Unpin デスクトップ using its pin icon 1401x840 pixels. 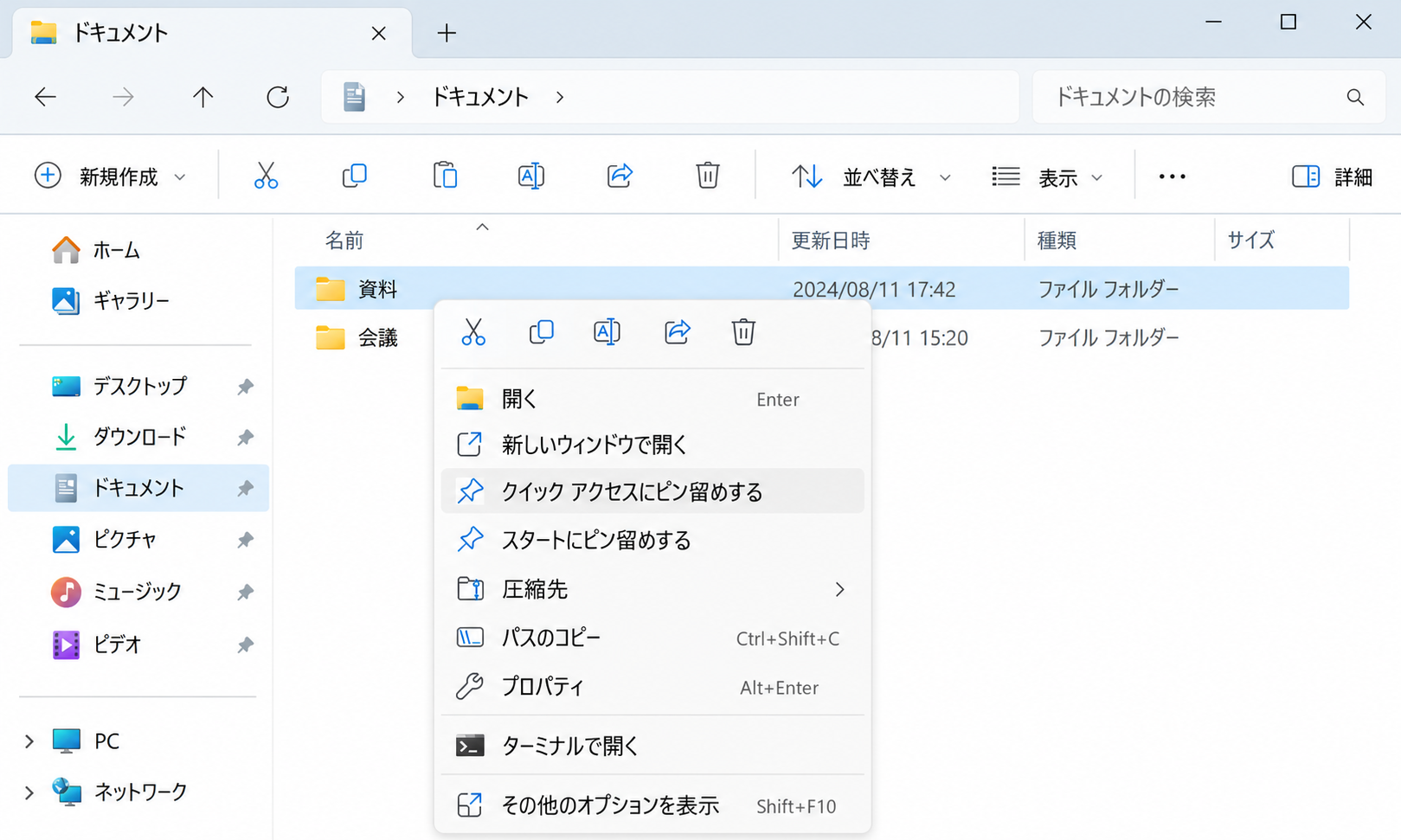(x=246, y=387)
